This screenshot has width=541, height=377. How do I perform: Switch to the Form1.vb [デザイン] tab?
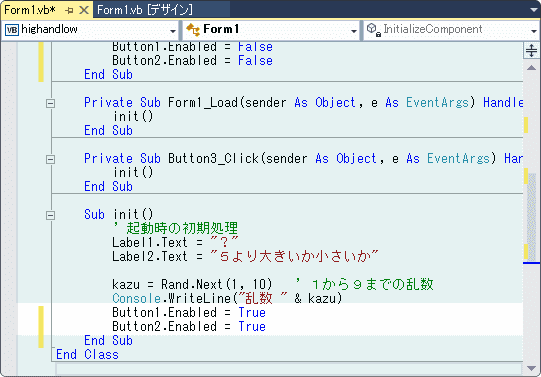coord(145,10)
